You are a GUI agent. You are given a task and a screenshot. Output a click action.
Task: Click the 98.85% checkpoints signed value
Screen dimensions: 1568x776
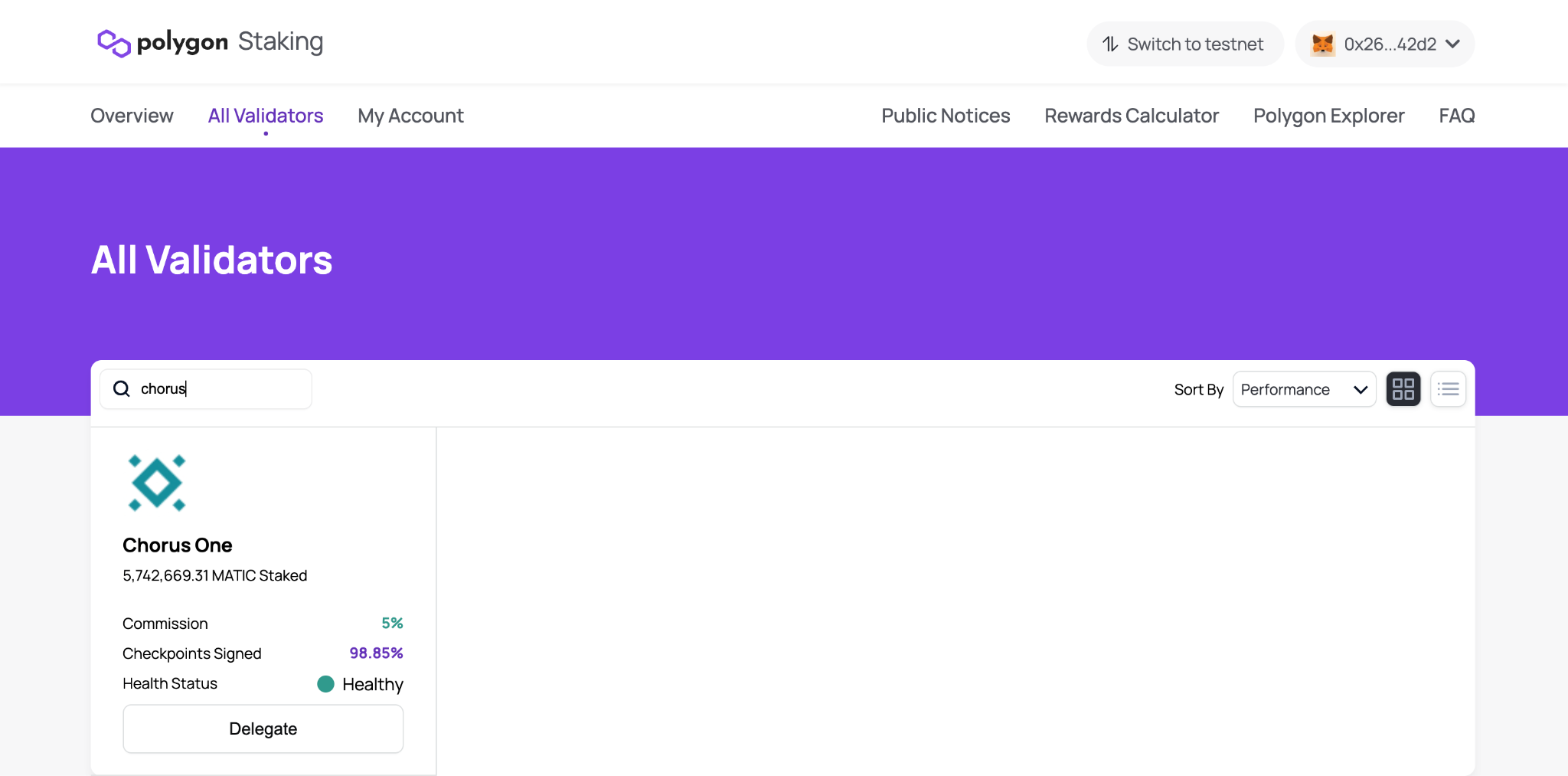(x=376, y=653)
